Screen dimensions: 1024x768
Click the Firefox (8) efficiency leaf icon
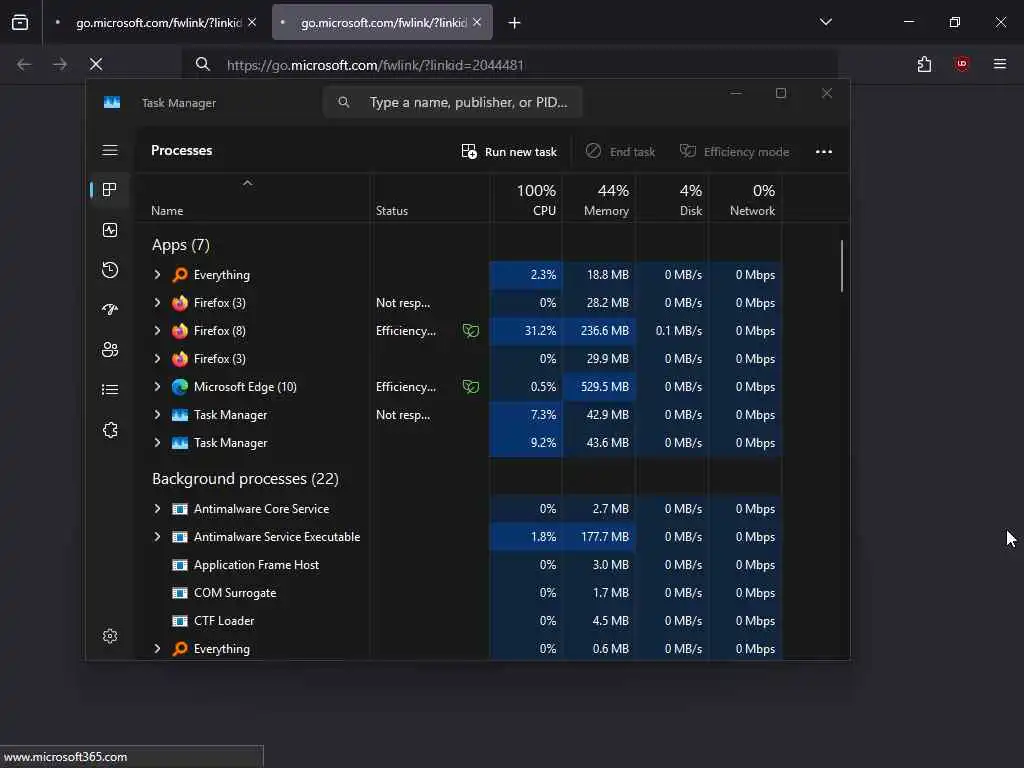coord(470,330)
